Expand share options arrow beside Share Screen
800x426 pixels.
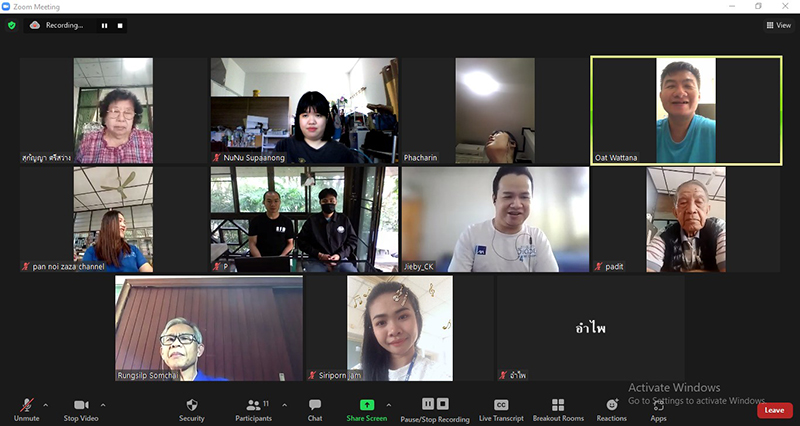pyautogui.click(x=389, y=405)
